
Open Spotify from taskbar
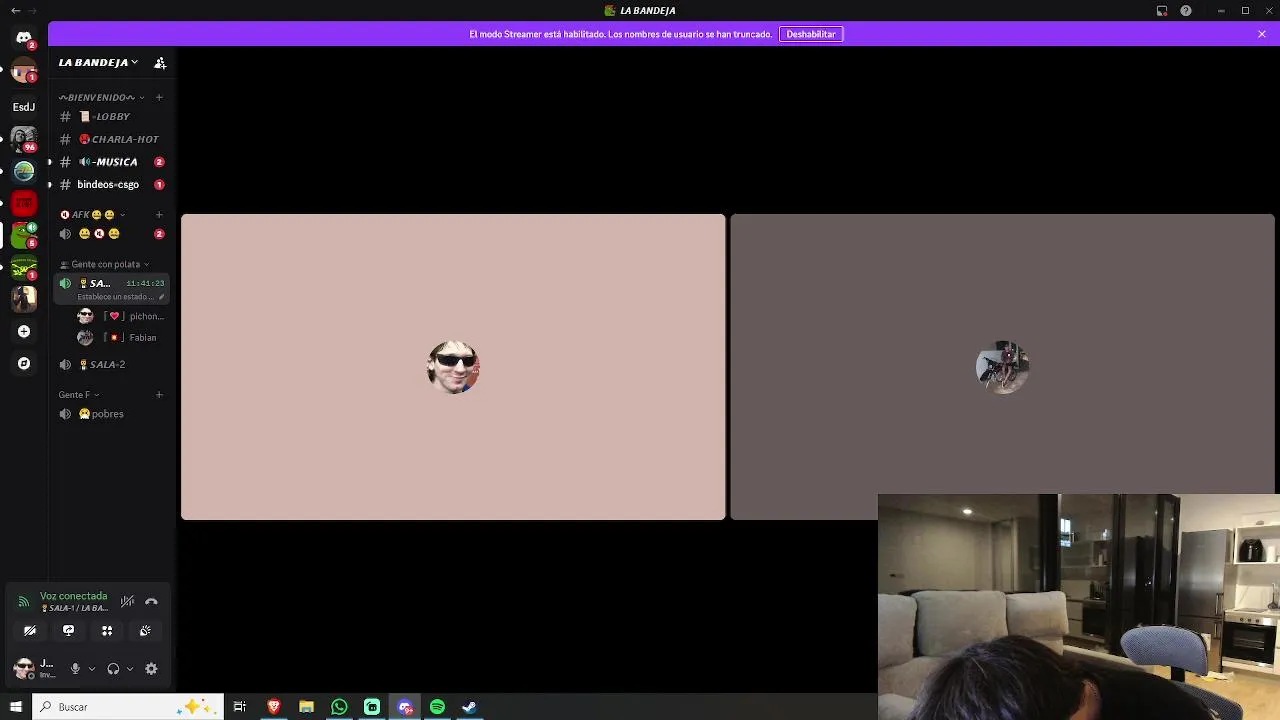coord(438,707)
